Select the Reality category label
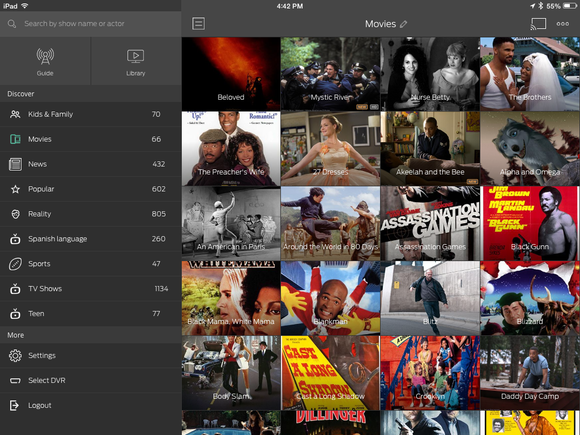Image resolution: width=580 pixels, height=435 pixels. click(x=40, y=214)
